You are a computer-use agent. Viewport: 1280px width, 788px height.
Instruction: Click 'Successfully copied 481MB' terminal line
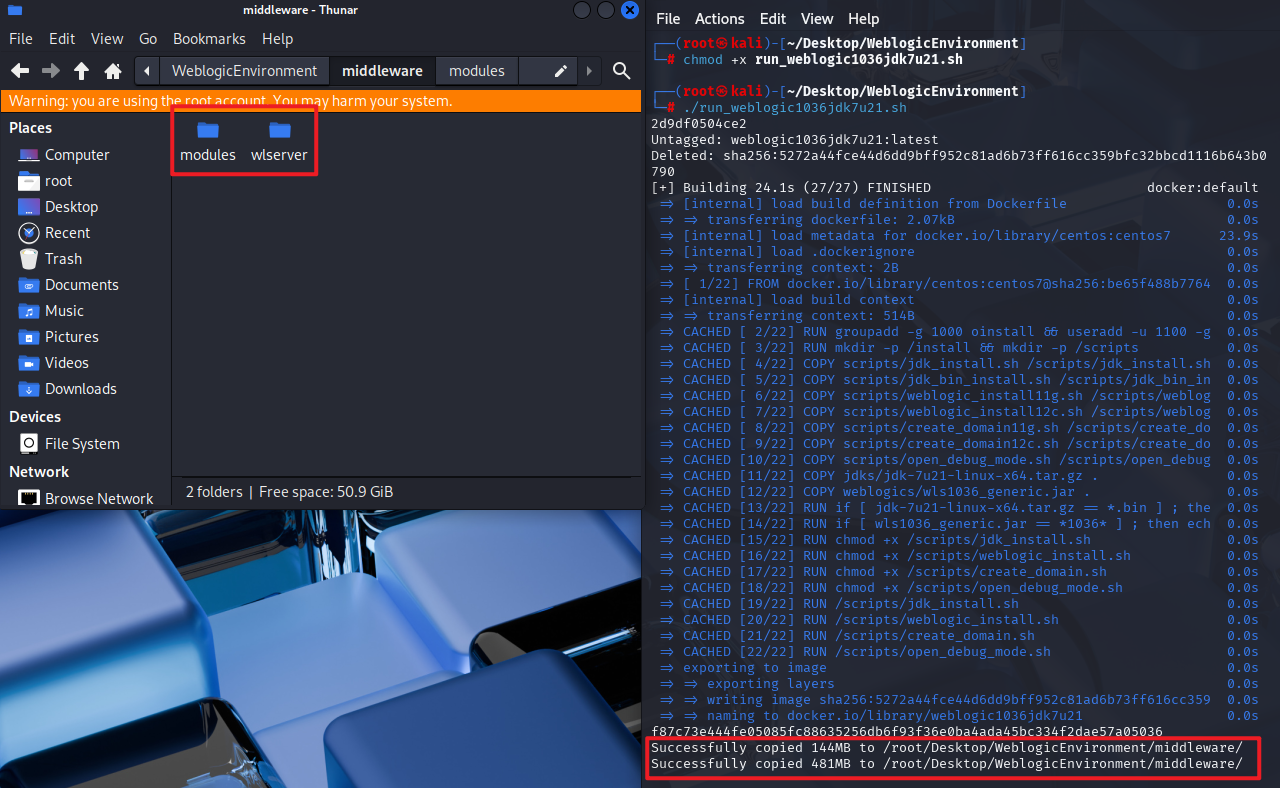947,763
